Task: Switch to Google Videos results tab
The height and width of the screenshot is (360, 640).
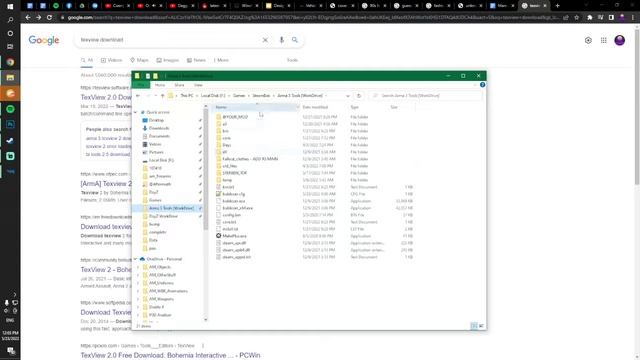Action: (x=111, y=60)
